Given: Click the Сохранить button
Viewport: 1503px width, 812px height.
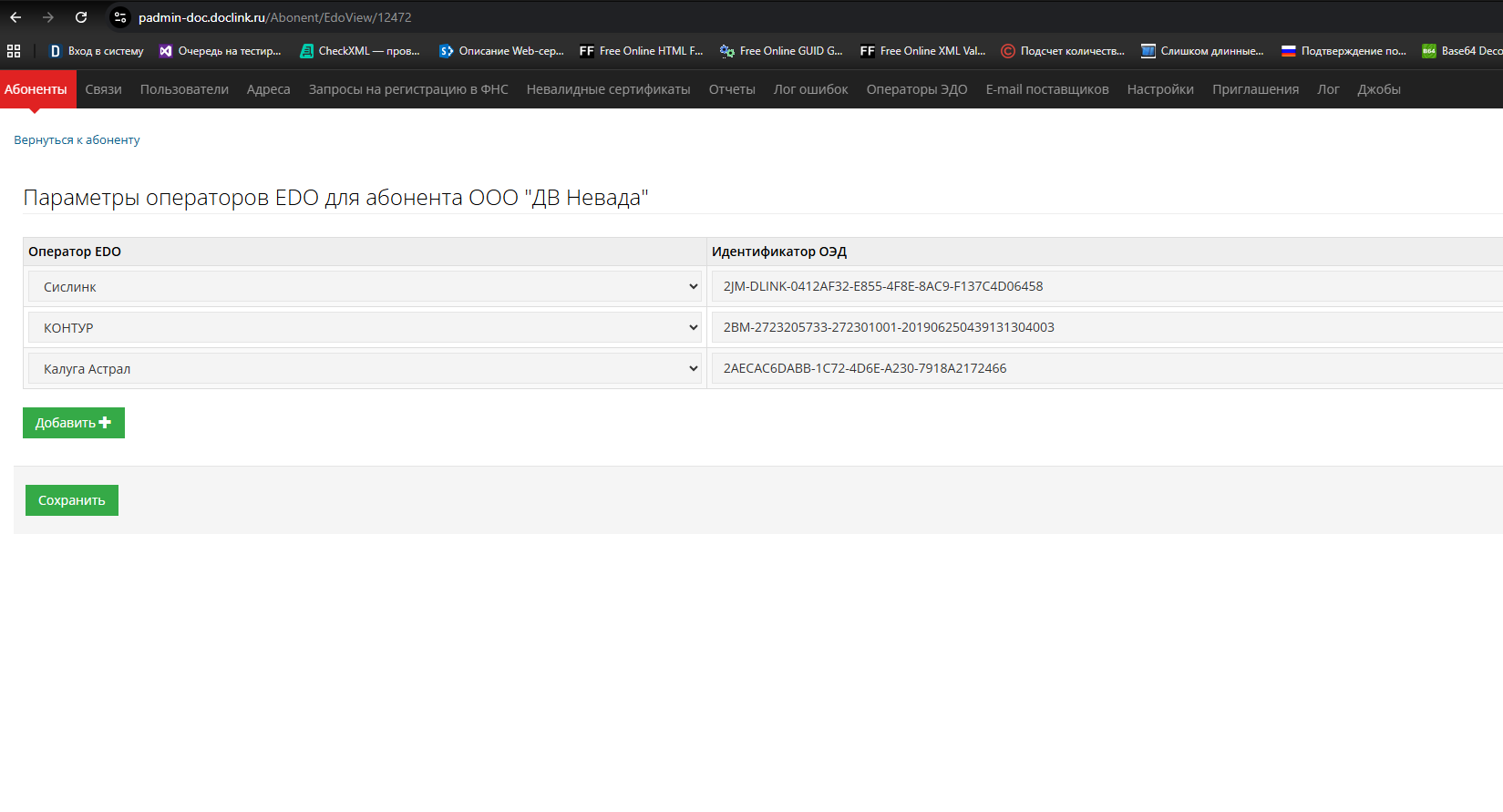Looking at the screenshot, I should 72,500.
